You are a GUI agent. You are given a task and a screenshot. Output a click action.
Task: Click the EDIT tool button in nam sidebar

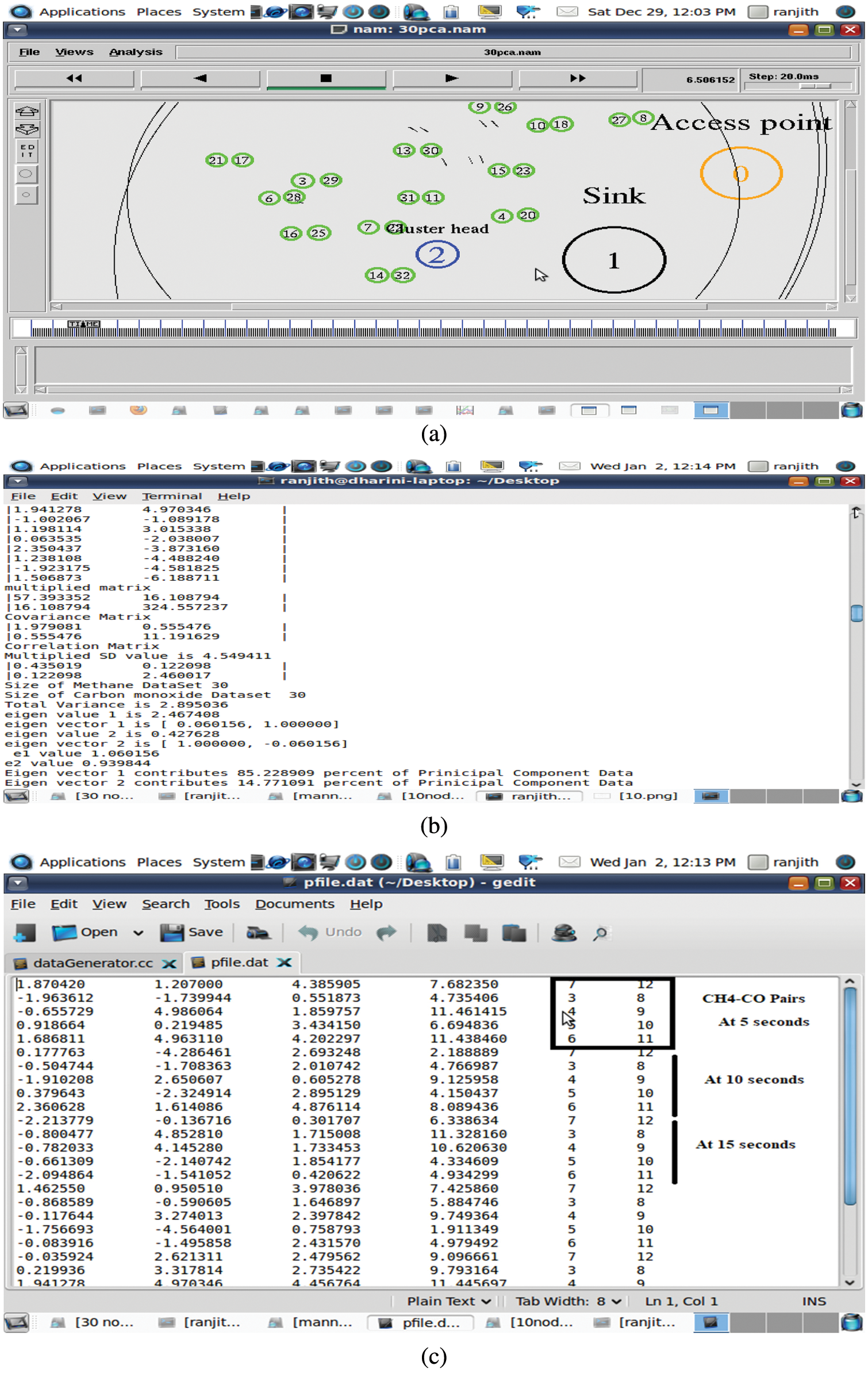coord(26,151)
